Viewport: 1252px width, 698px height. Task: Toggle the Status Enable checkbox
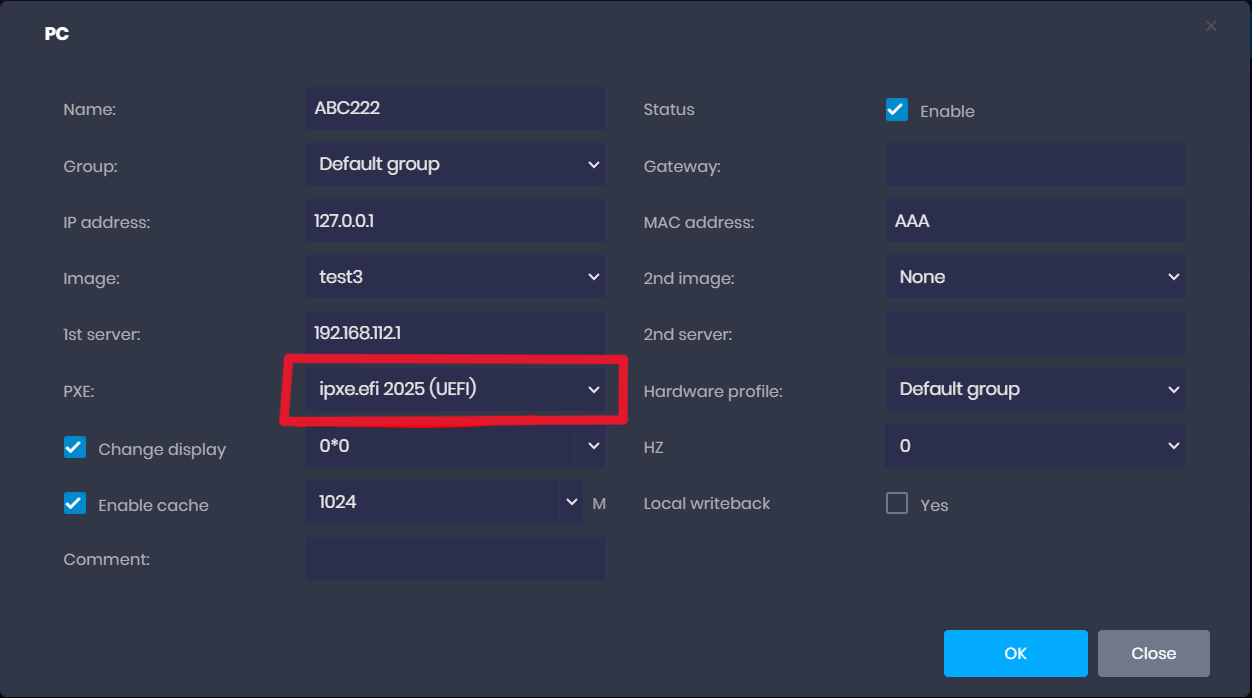[x=897, y=110]
